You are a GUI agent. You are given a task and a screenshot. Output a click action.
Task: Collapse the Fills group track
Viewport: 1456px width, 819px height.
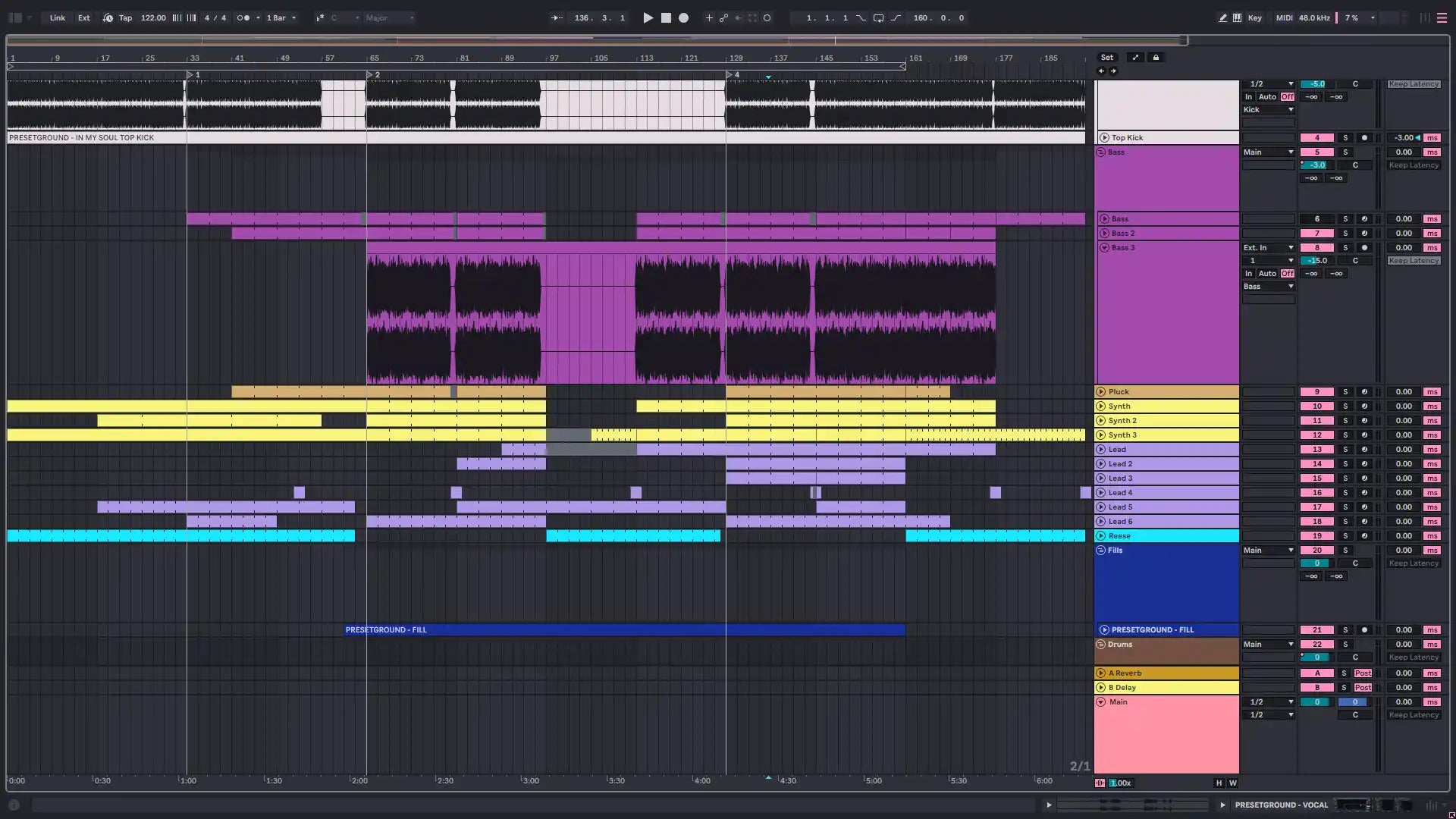pos(1101,551)
